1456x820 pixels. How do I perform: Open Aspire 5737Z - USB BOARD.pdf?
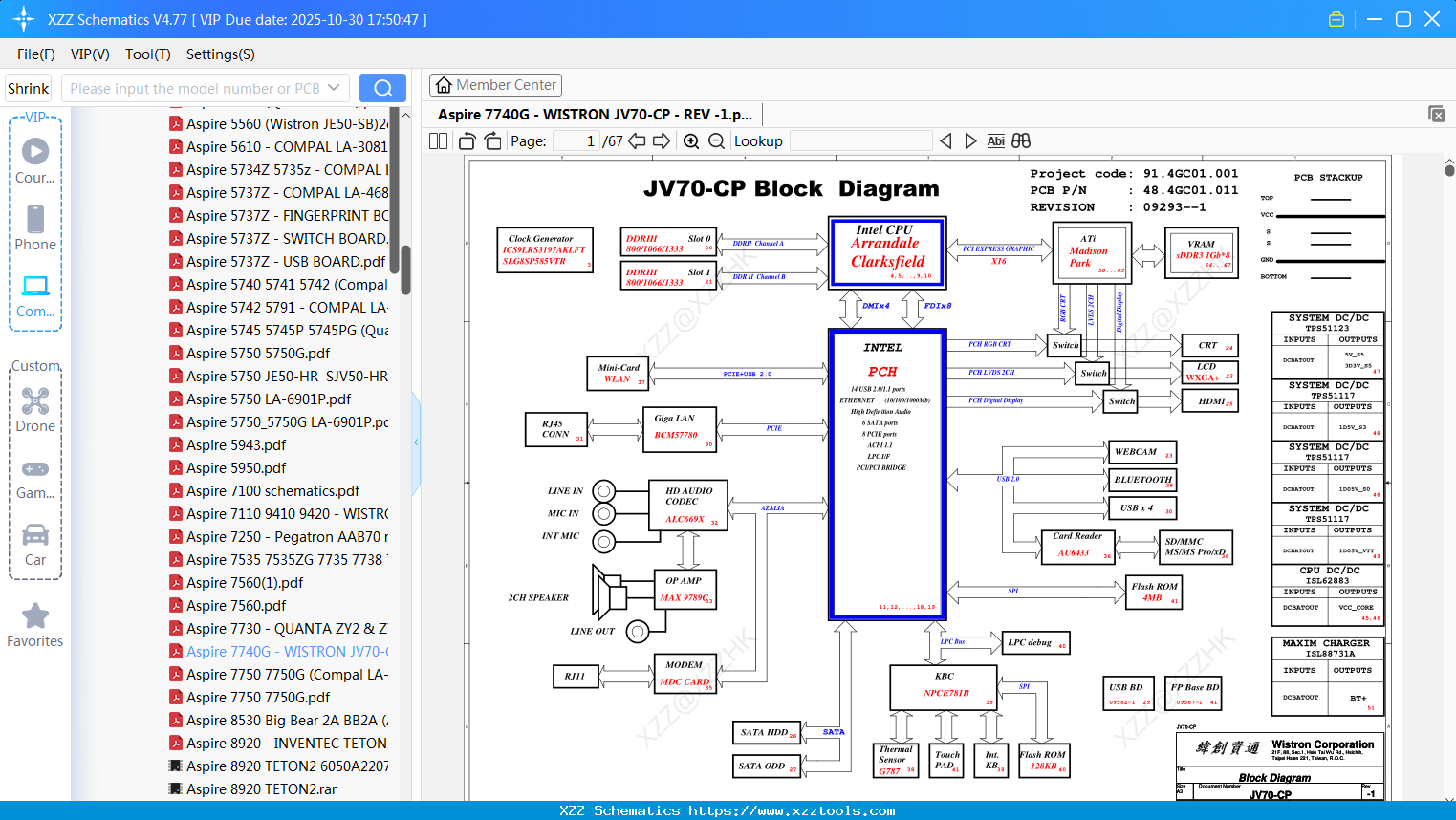(286, 261)
